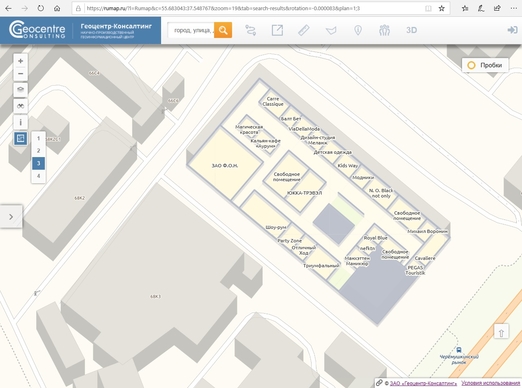Zoom out with the minus button
This screenshot has width=522, height=388.
tap(21, 74)
